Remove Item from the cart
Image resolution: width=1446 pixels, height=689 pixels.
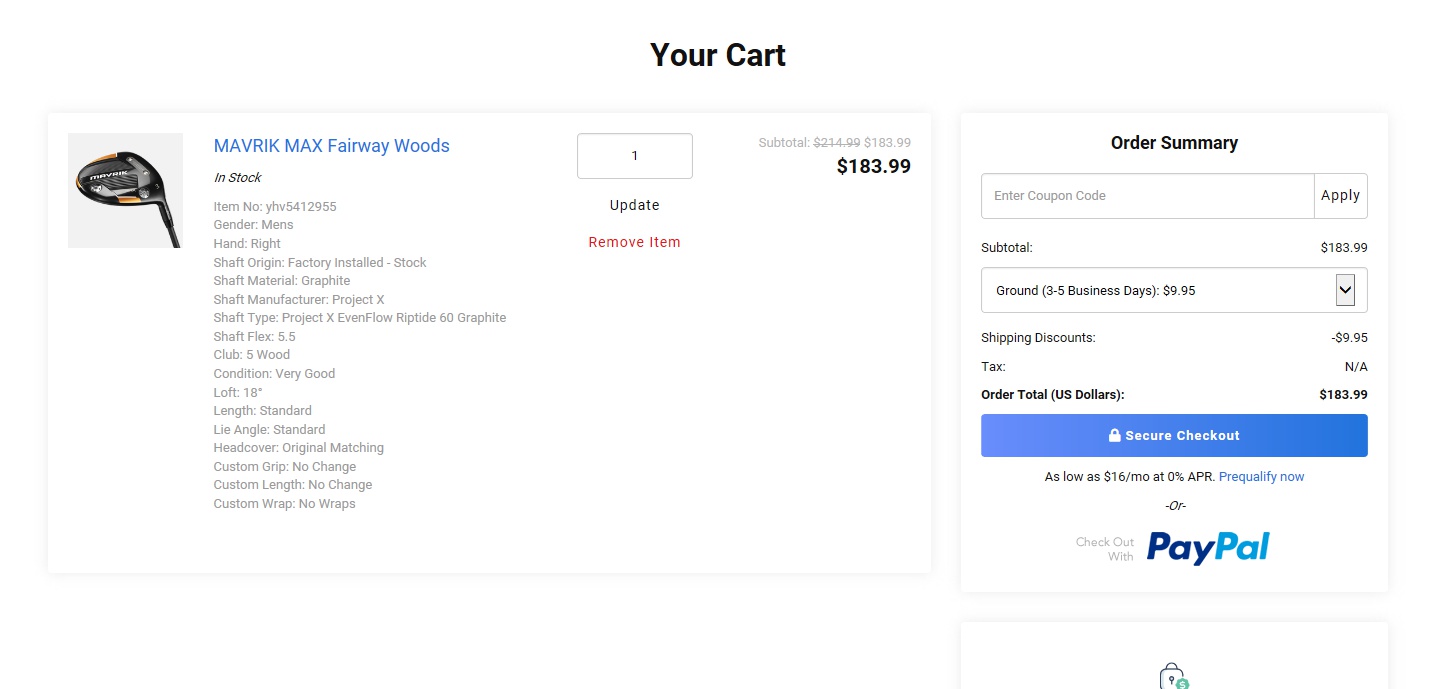pyautogui.click(x=634, y=242)
